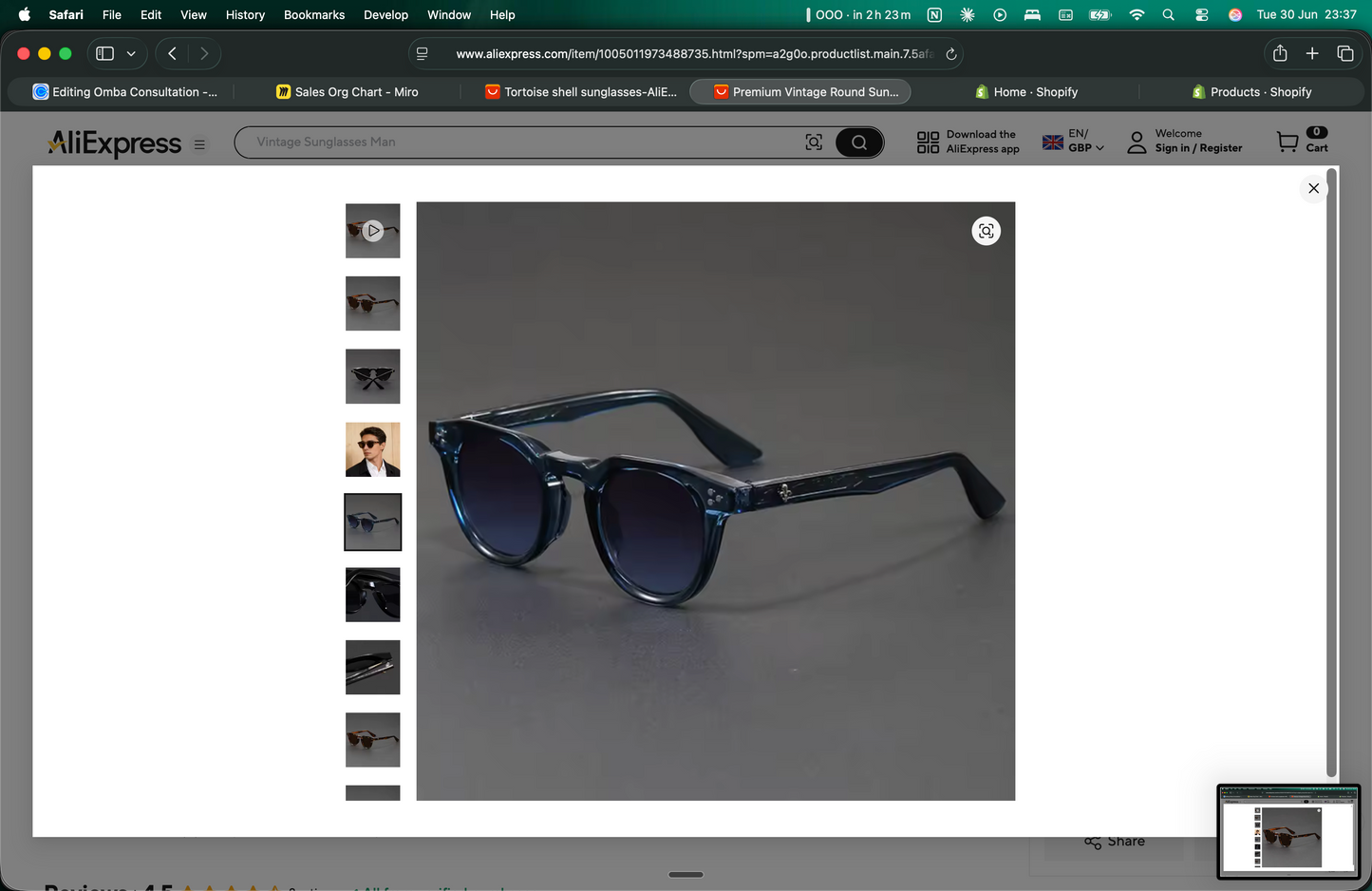1372x891 pixels.
Task: Click the overlay's vertical scrollbar
Action: [x=1332, y=473]
